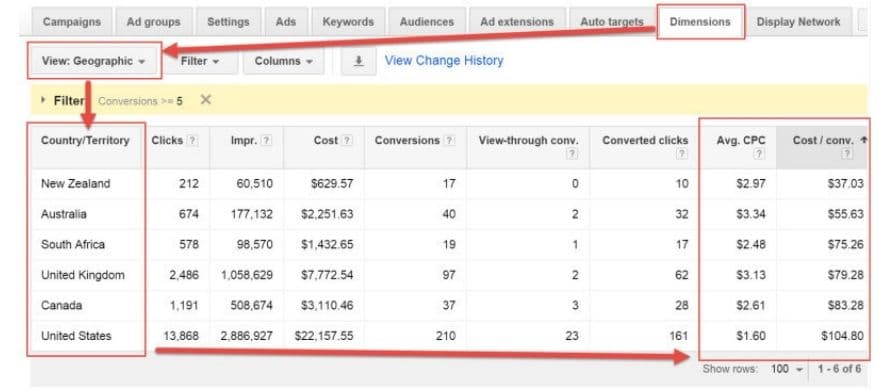Open the Filter dropdown button
Viewport: 890px width, 390px height.
click(x=200, y=61)
